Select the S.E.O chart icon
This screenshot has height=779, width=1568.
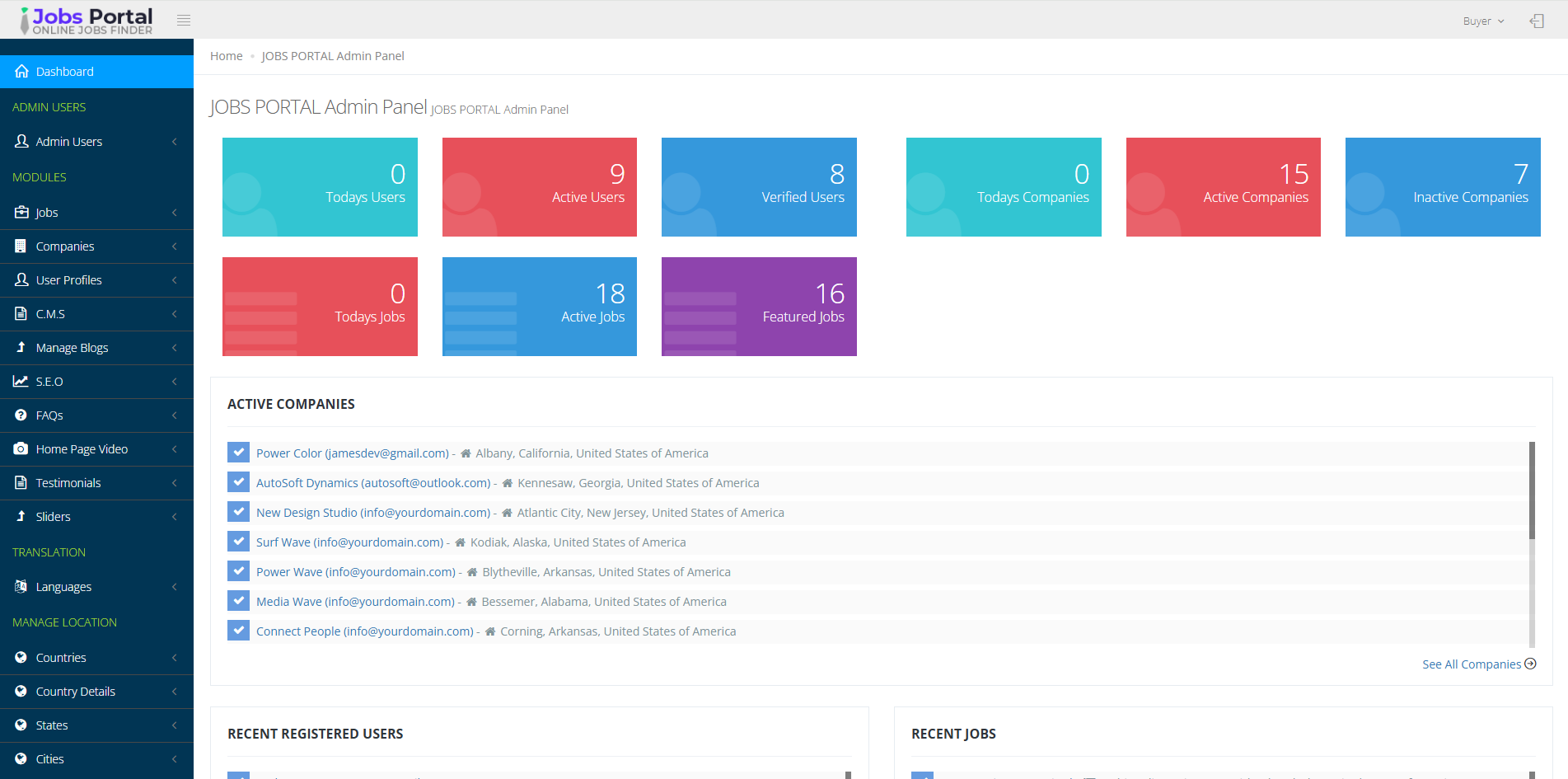[x=21, y=381]
